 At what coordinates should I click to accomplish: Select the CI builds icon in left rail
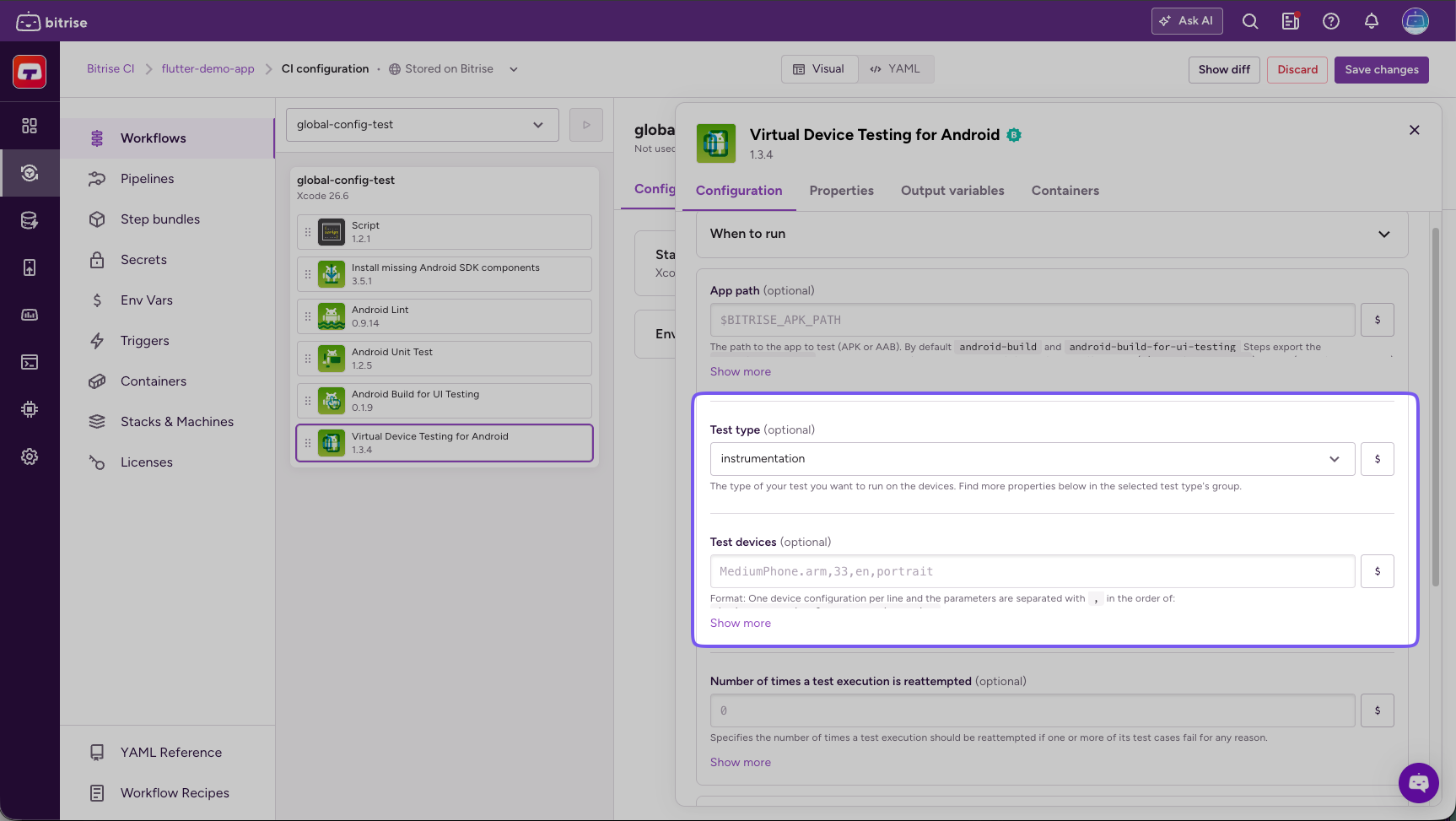click(30, 173)
